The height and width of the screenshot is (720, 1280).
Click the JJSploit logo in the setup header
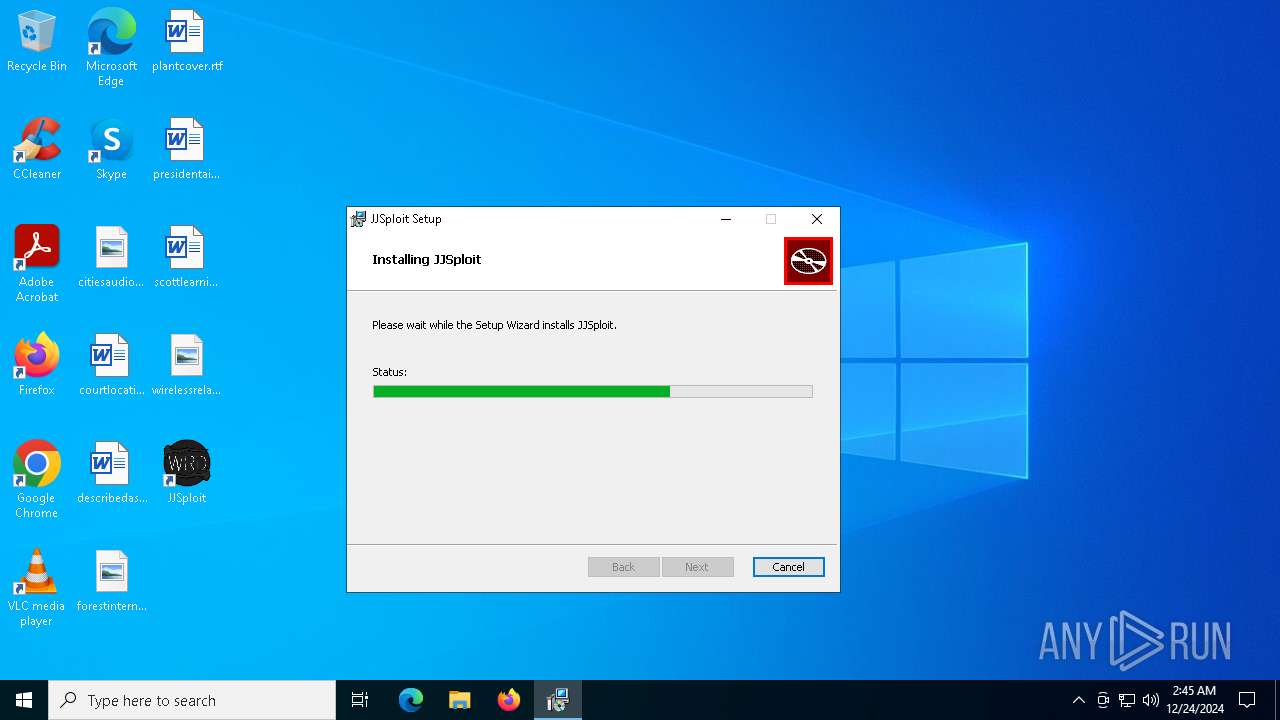click(808, 261)
